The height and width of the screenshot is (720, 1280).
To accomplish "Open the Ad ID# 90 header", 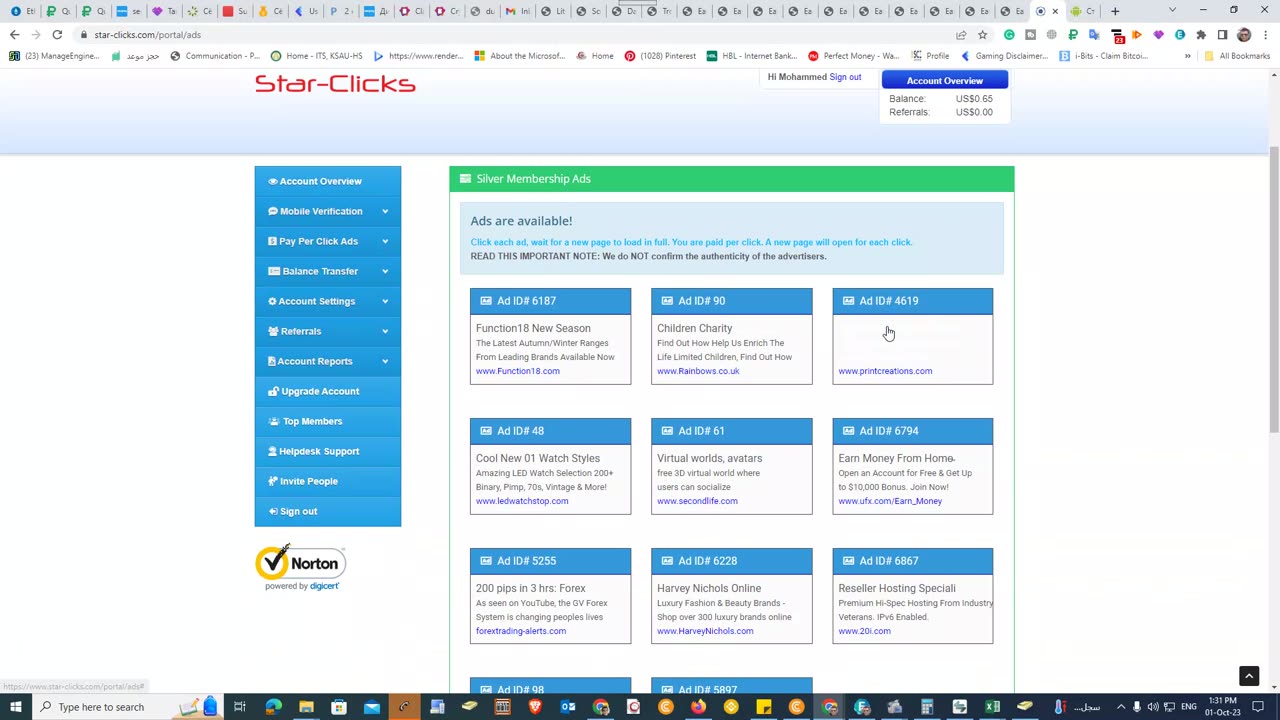I will coord(731,301).
